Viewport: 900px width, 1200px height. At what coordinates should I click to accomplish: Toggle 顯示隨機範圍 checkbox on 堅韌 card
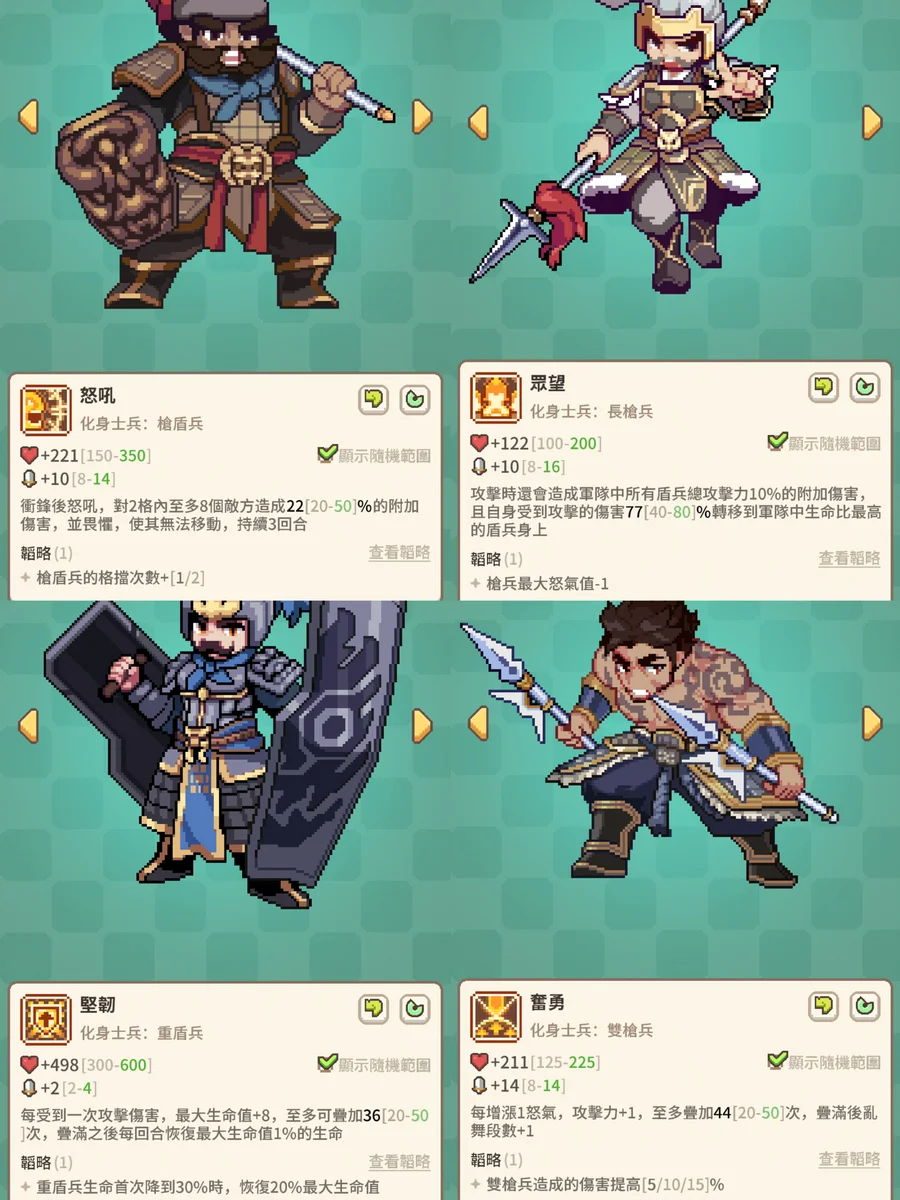[327, 1064]
